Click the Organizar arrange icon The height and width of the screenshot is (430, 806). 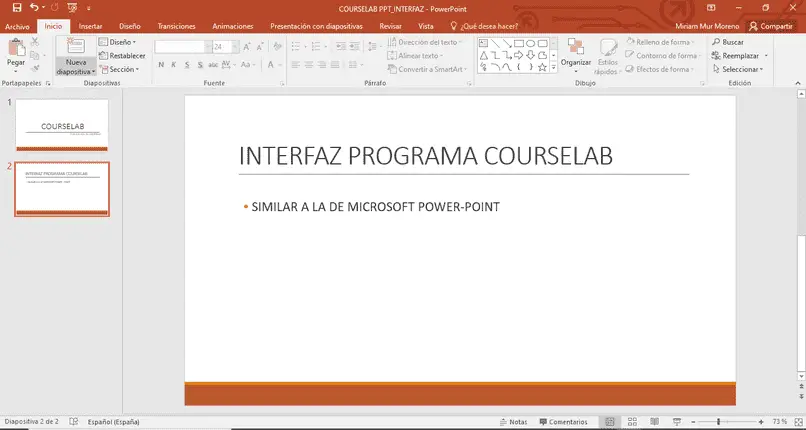575,47
